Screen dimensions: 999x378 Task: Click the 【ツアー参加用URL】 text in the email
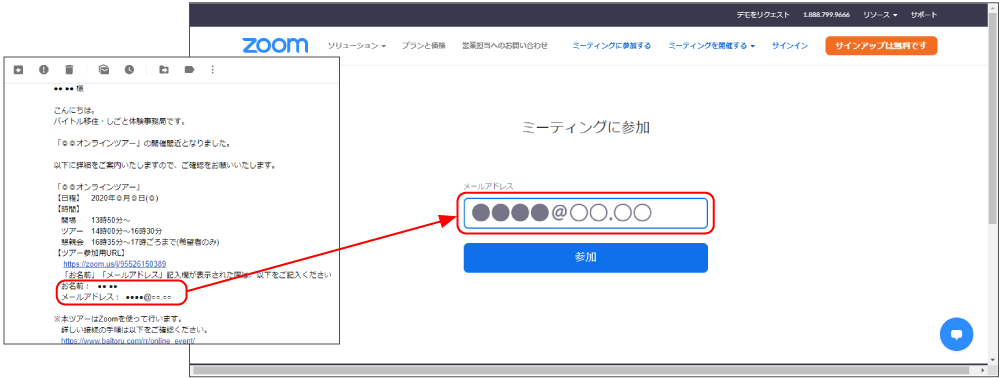[x=90, y=253]
